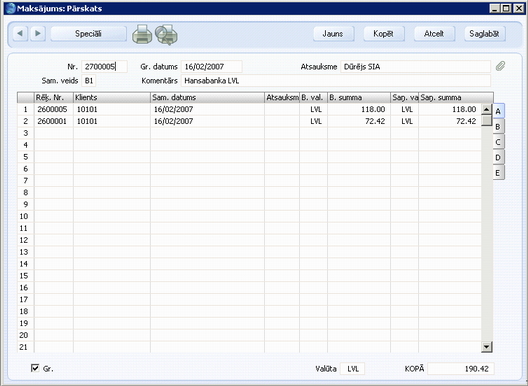Select invoice number 2600005 cell

[54, 109]
